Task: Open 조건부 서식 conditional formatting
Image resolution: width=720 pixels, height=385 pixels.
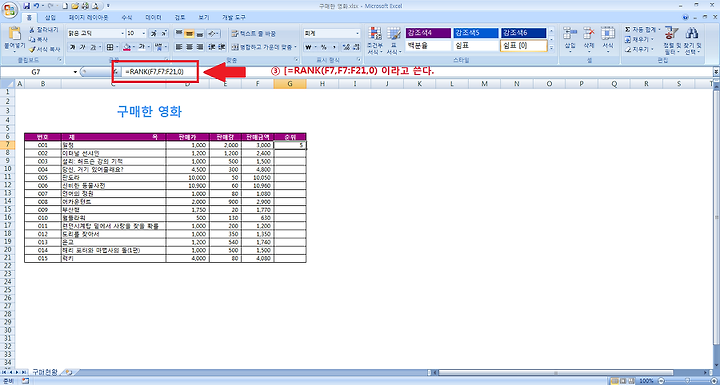Action: point(375,40)
